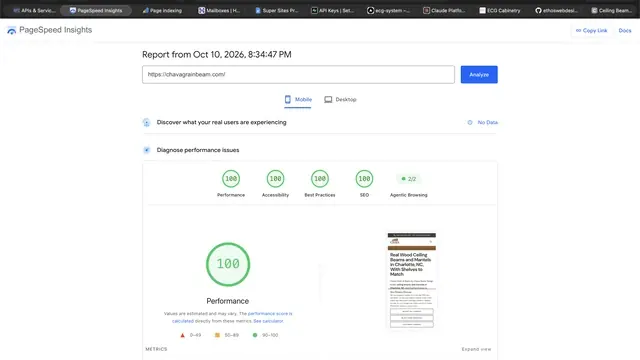Switch to the Ceiling Beam browser tab

tap(612, 11)
